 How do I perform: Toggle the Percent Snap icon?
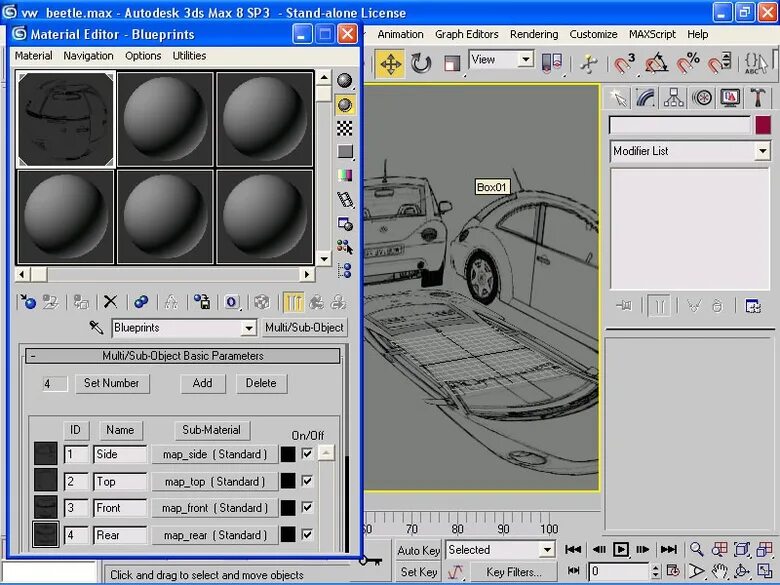click(688, 64)
